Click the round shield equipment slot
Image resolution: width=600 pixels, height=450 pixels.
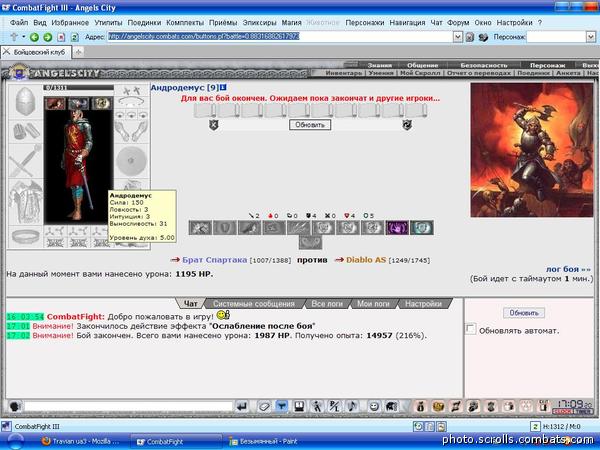pyautogui.click(x=131, y=161)
